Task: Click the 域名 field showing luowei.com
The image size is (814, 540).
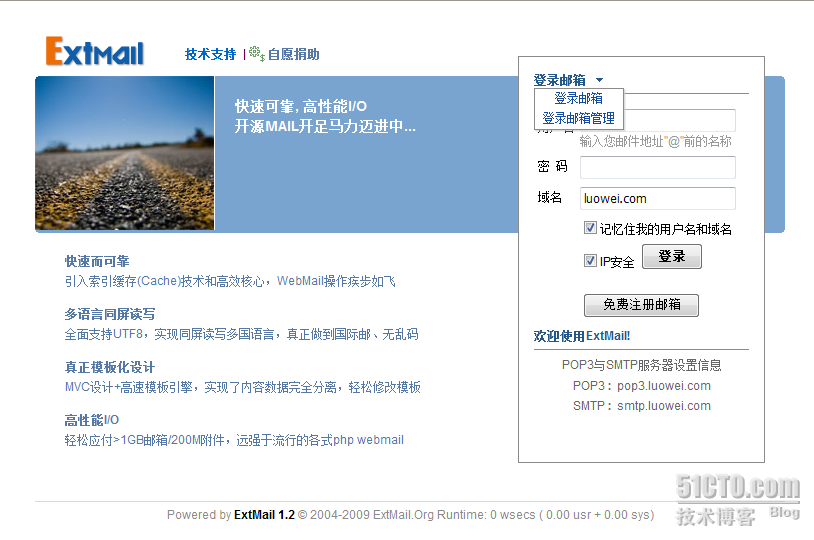Action: pyautogui.click(x=658, y=198)
